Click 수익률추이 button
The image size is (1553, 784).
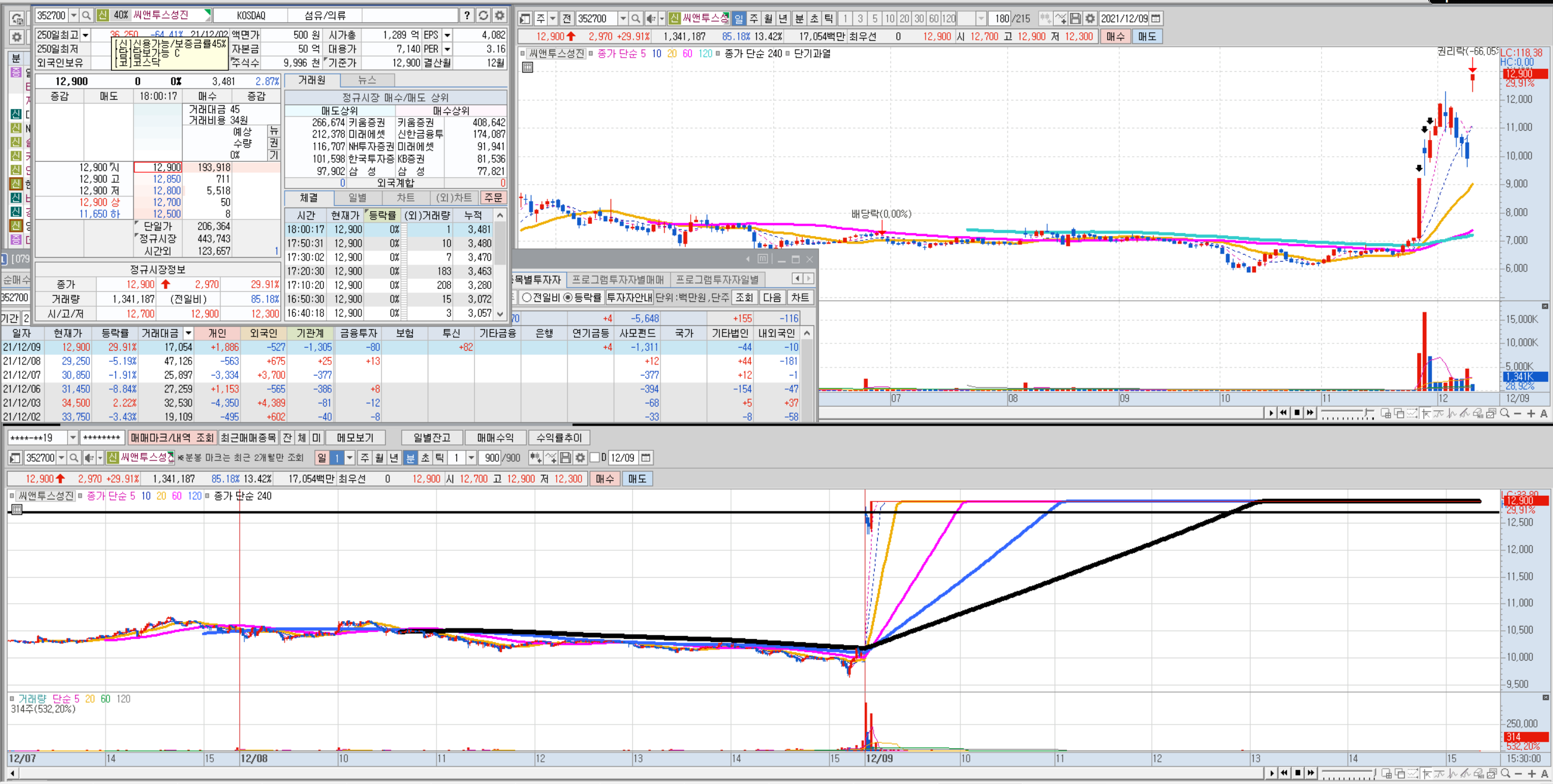point(559,438)
